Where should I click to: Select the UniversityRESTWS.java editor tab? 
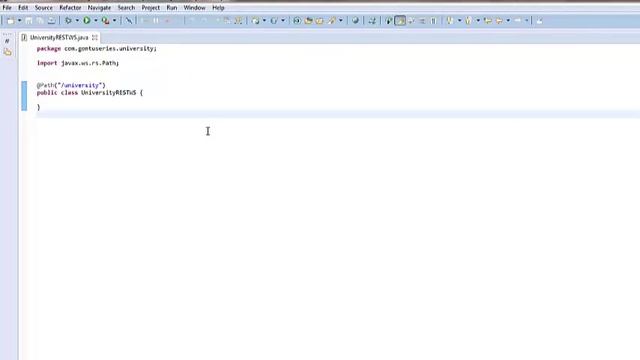[x=59, y=38]
